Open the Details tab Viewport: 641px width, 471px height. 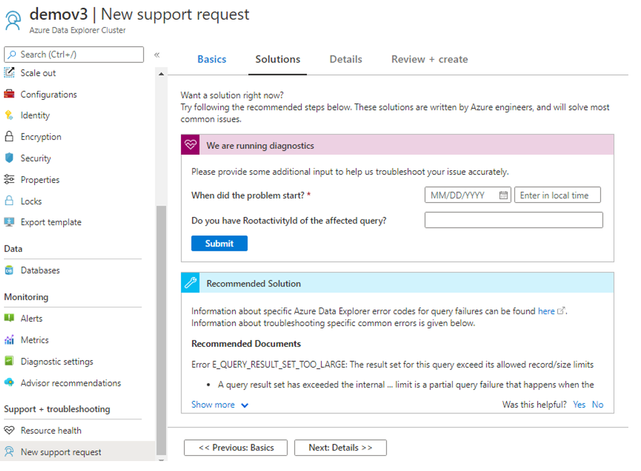coord(346,59)
